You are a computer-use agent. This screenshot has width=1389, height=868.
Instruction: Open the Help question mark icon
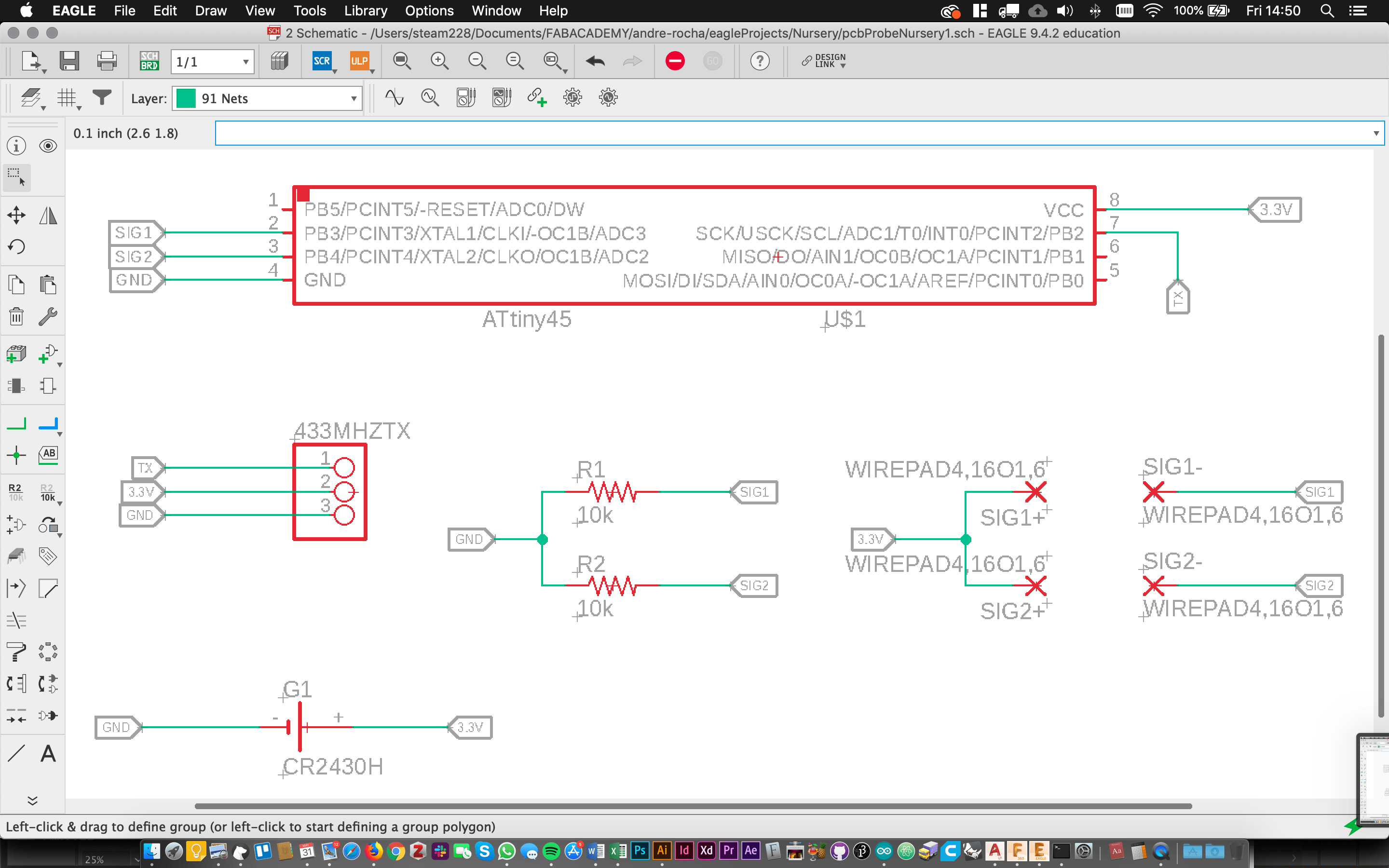(x=759, y=61)
